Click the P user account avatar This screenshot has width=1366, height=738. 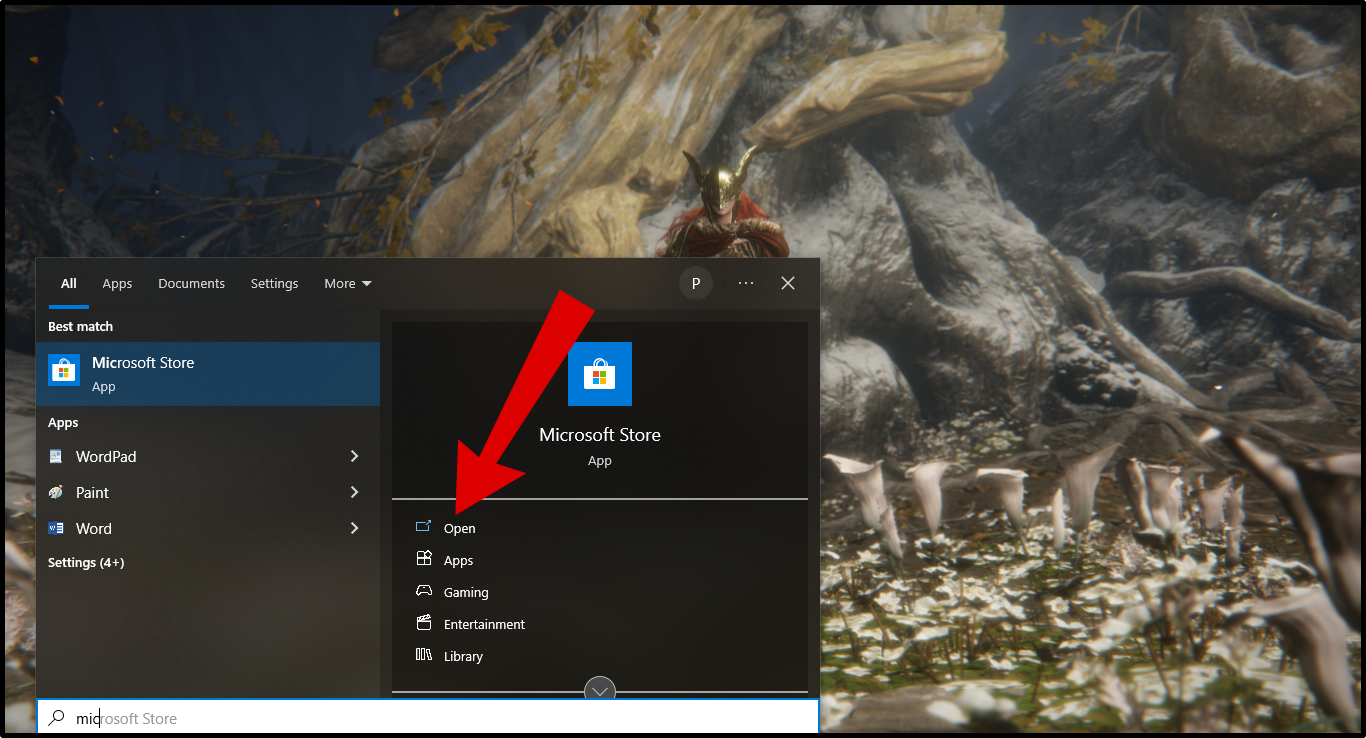(x=696, y=283)
